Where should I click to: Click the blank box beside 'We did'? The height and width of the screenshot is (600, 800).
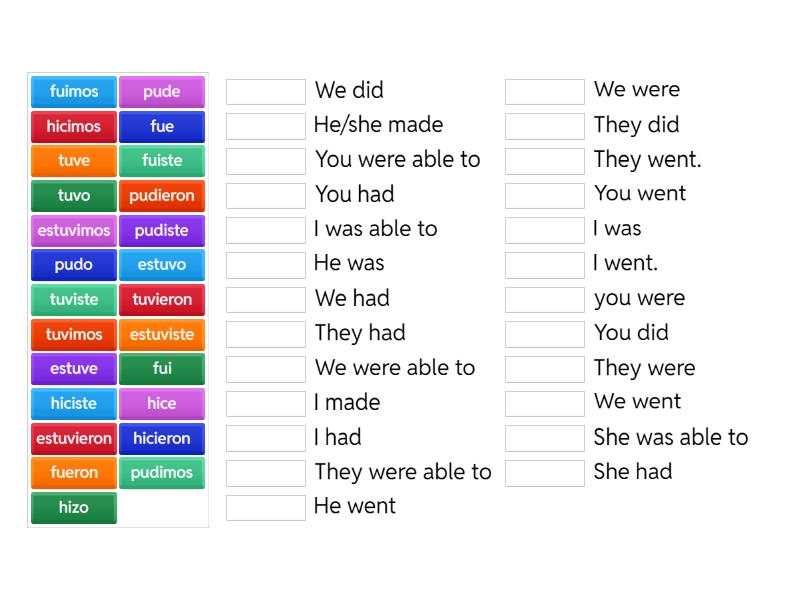tap(266, 92)
